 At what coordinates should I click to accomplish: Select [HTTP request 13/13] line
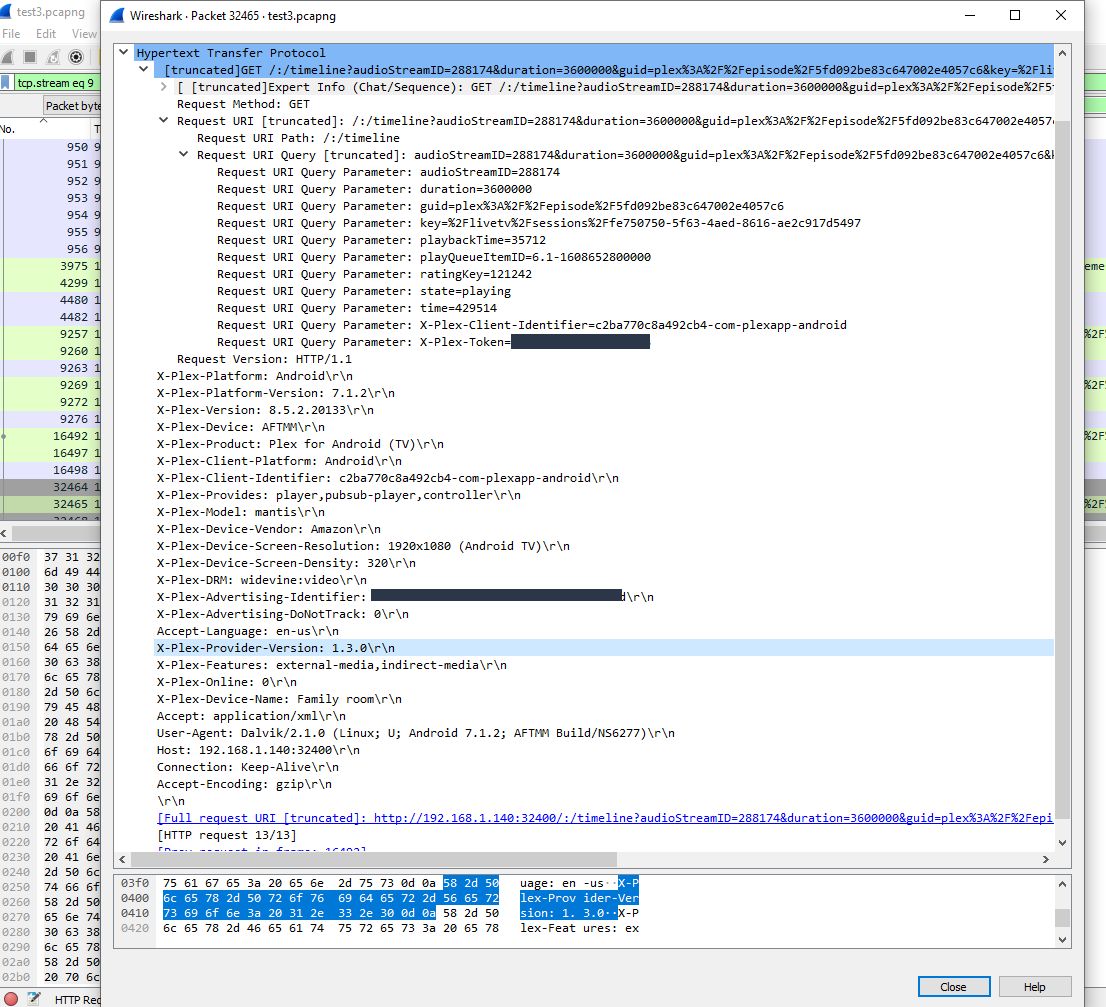226,835
